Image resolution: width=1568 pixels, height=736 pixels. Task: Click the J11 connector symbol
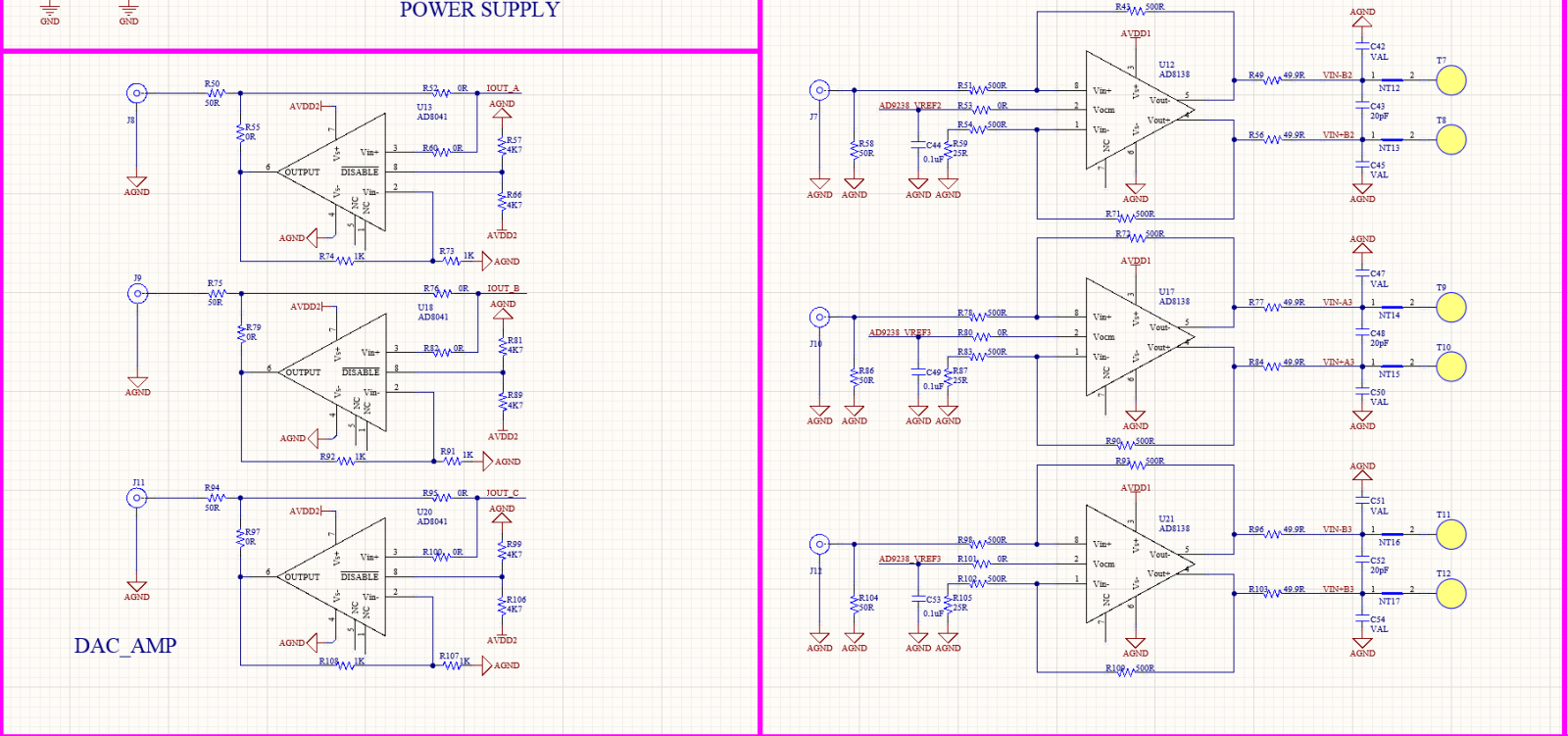[x=137, y=498]
